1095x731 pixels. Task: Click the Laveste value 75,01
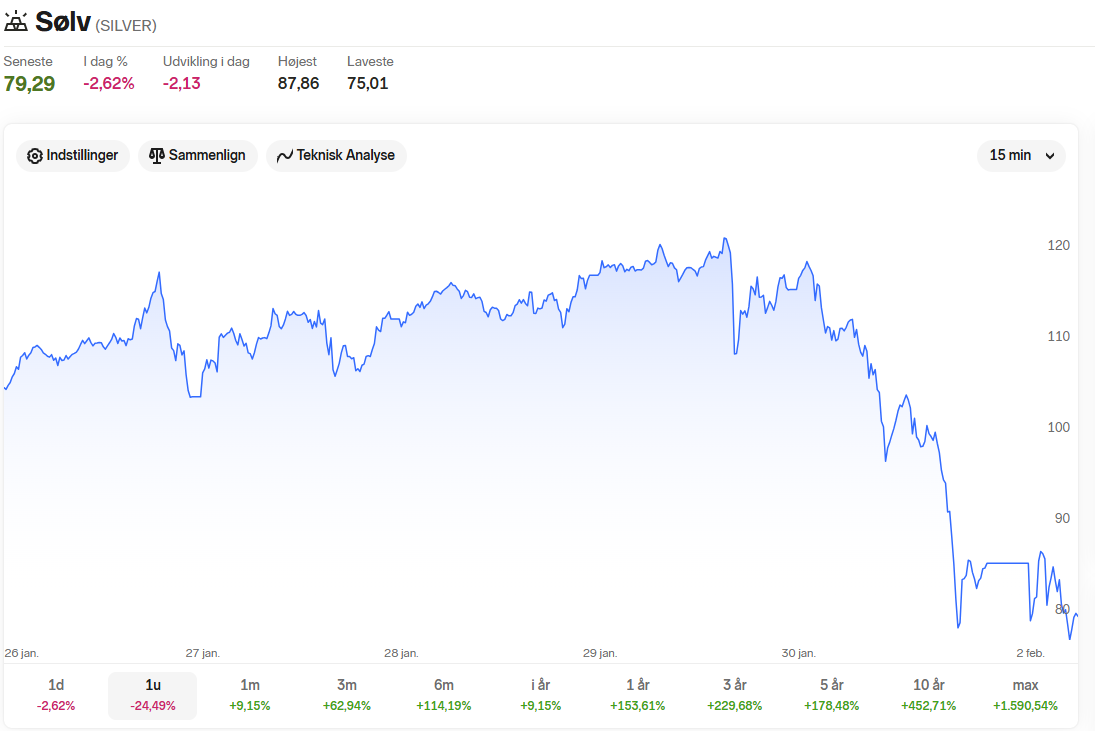(x=367, y=83)
